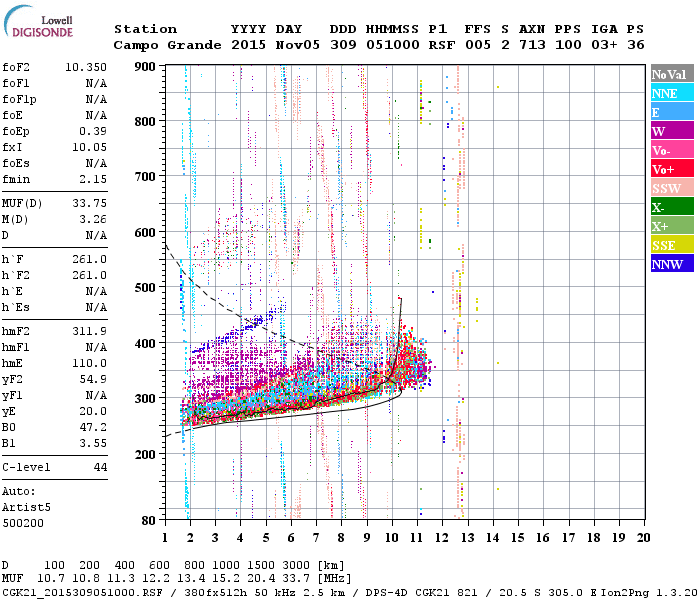Click the Campo Grande station name

click(167, 45)
